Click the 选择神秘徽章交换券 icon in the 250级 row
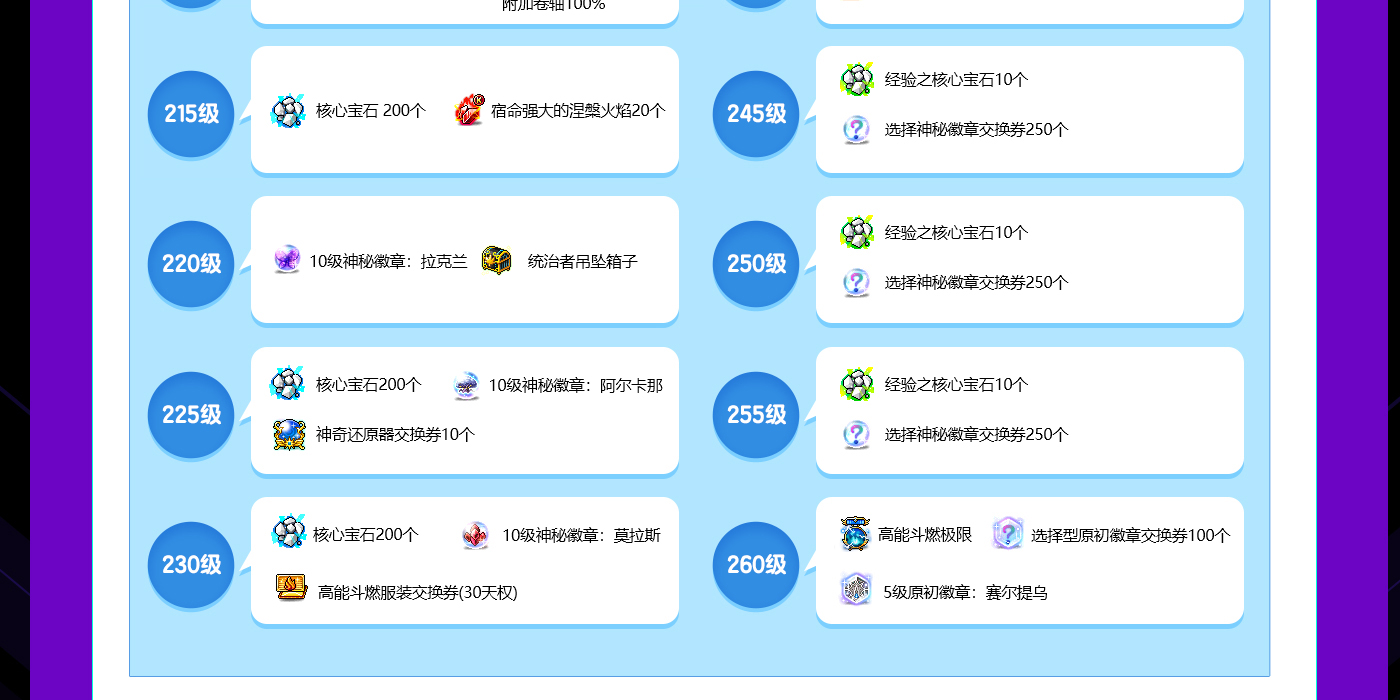Screen dimensions: 1400x700 click(x=856, y=282)
